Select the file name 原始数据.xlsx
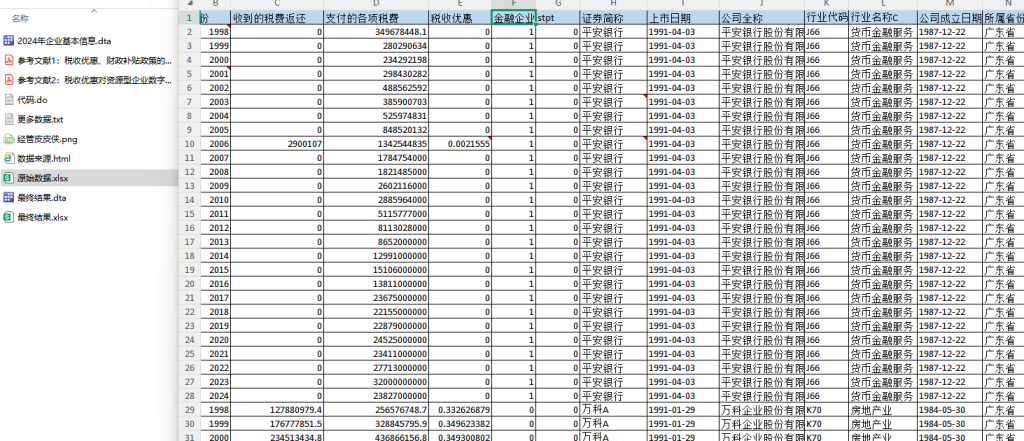 click(x=43, y=178)
